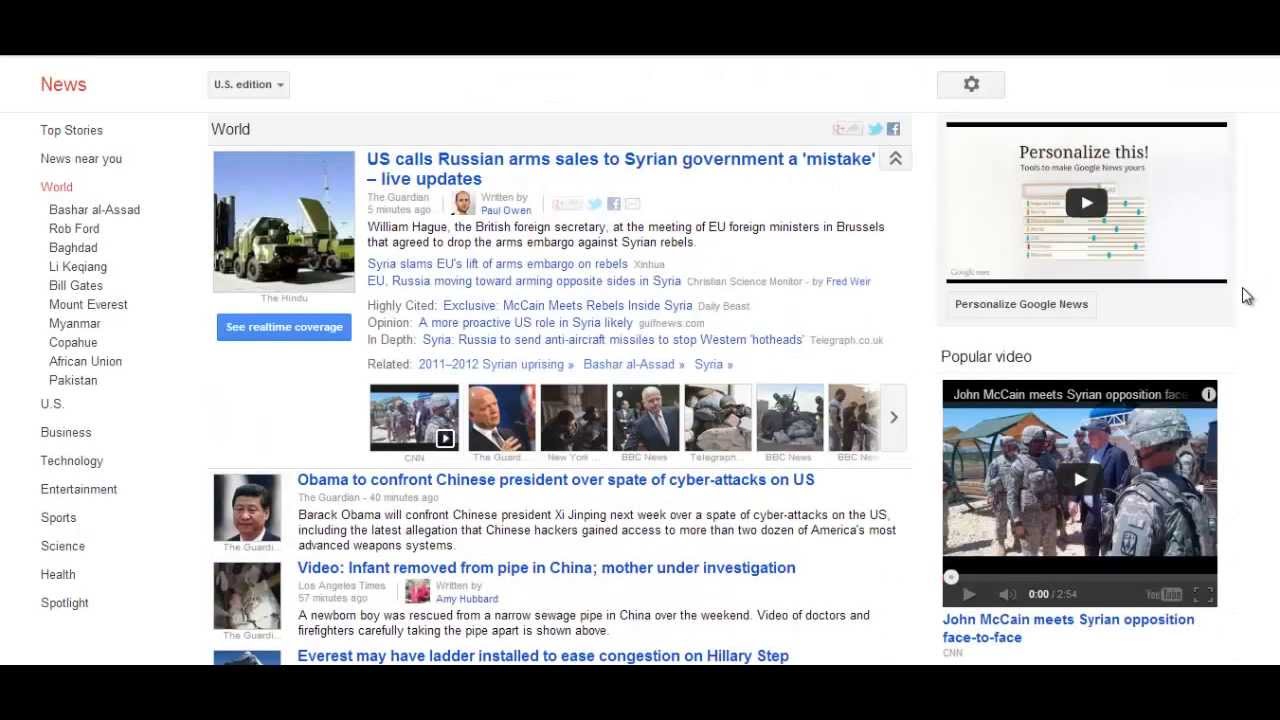Open the U.S. edition dropdown
This screenshot has height=720, width=1280.
click(x=249, y=85)
